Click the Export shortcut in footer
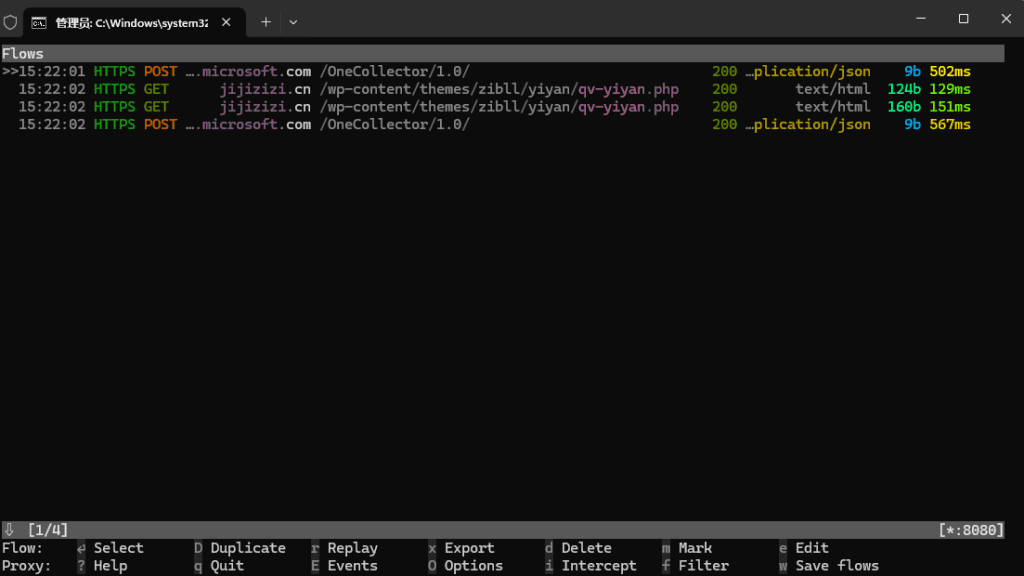 click(468, 548)
